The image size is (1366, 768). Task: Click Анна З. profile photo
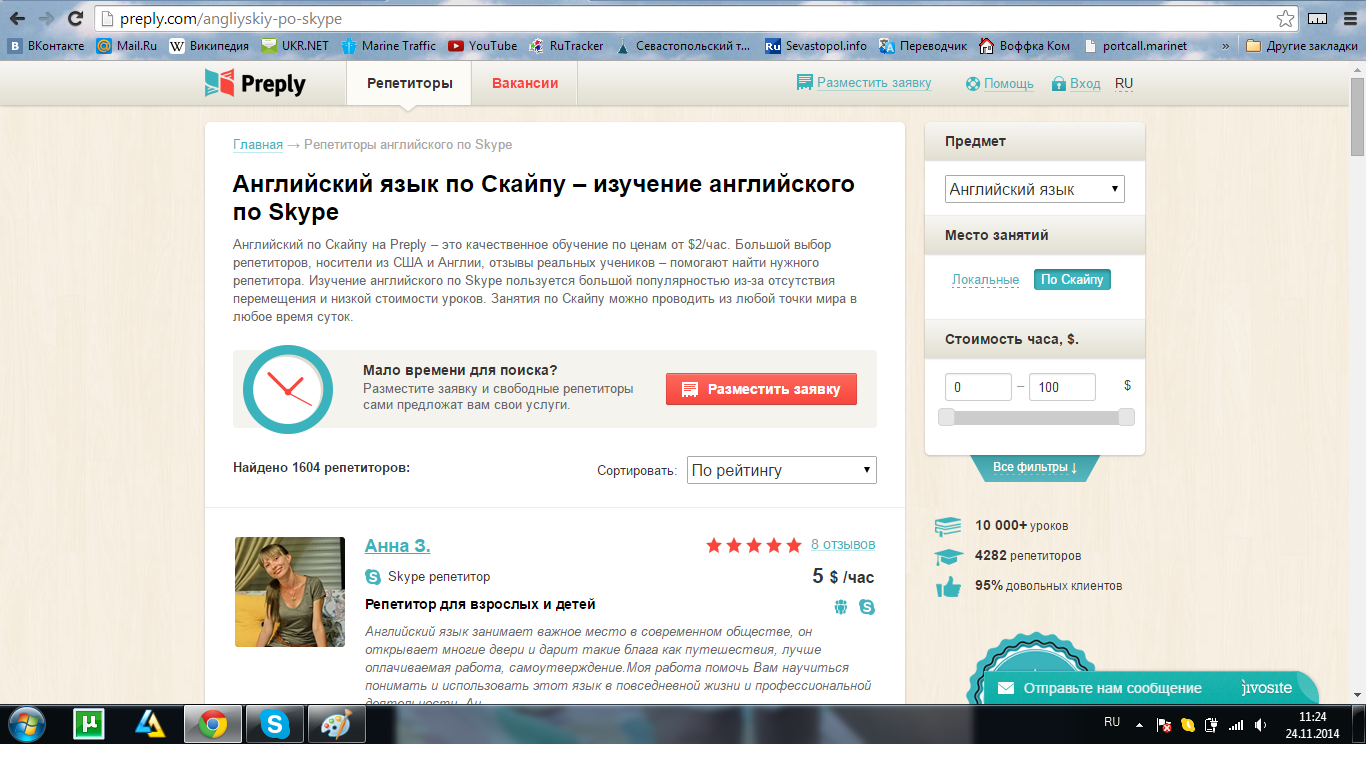(290, 592)
